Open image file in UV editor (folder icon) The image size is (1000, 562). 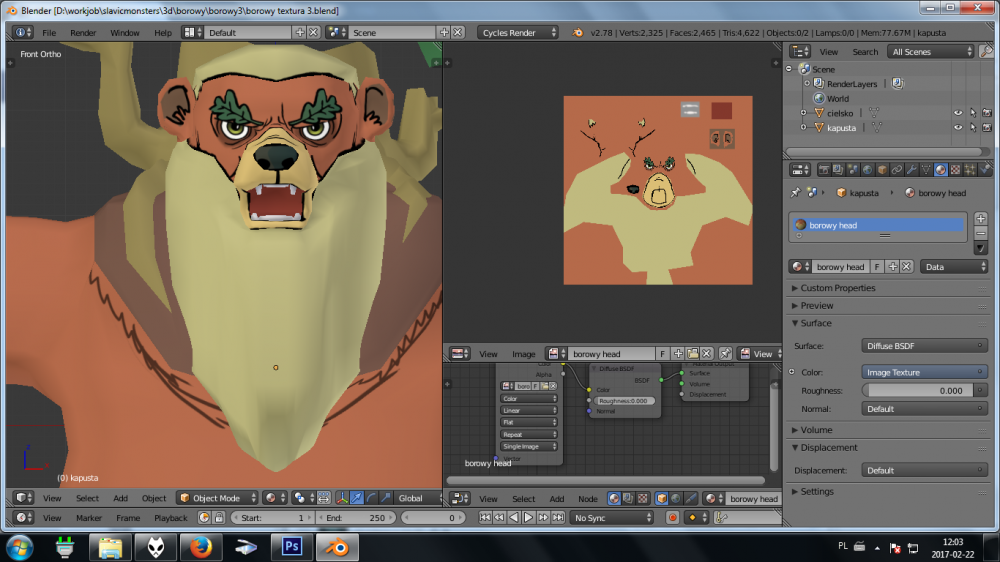(x=693, y=353)
